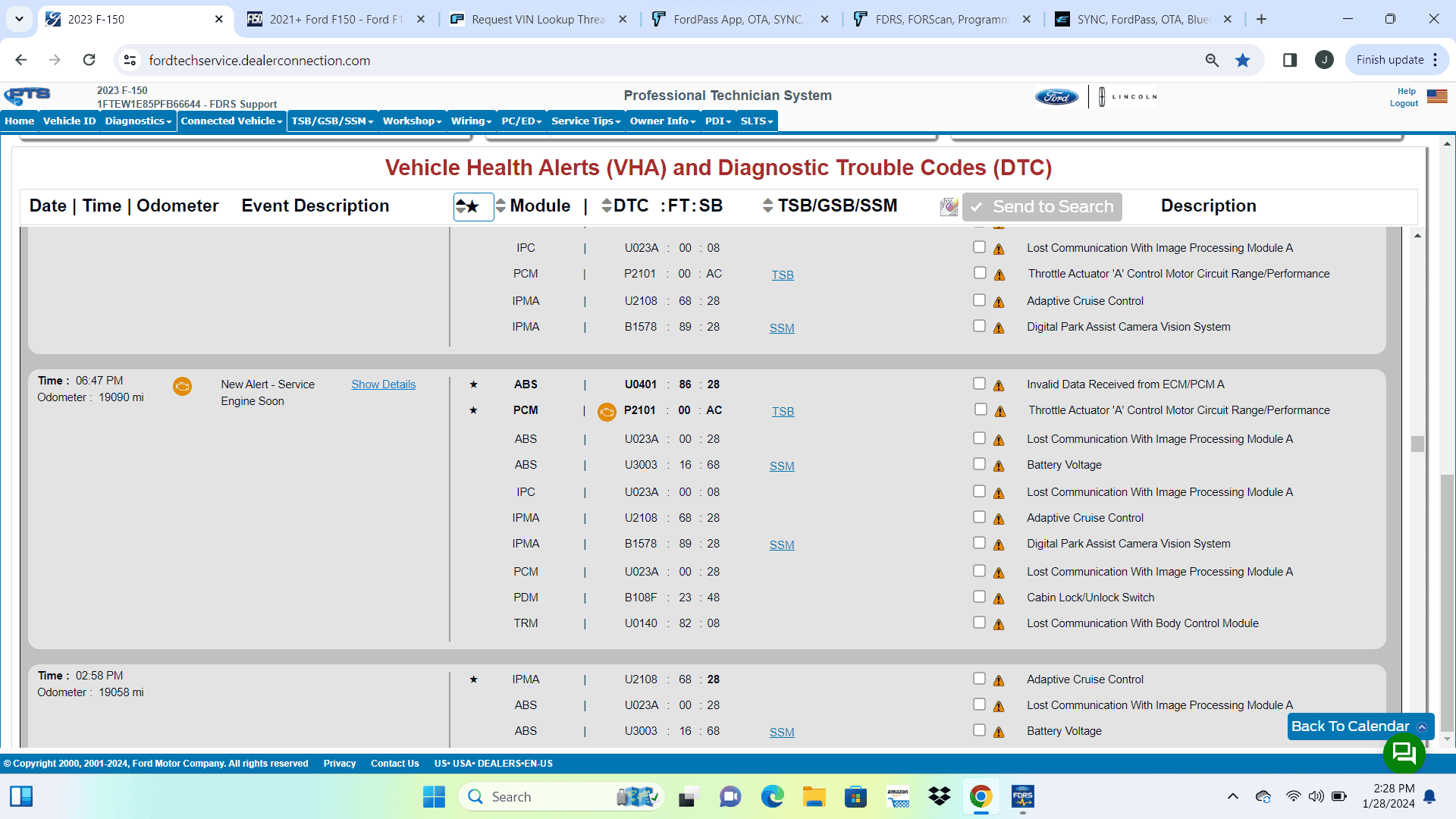Expand the Wiring dropdown menu
Viewport: 1456px width, 819px height.
pyautogui.click(x=471, y=121)
